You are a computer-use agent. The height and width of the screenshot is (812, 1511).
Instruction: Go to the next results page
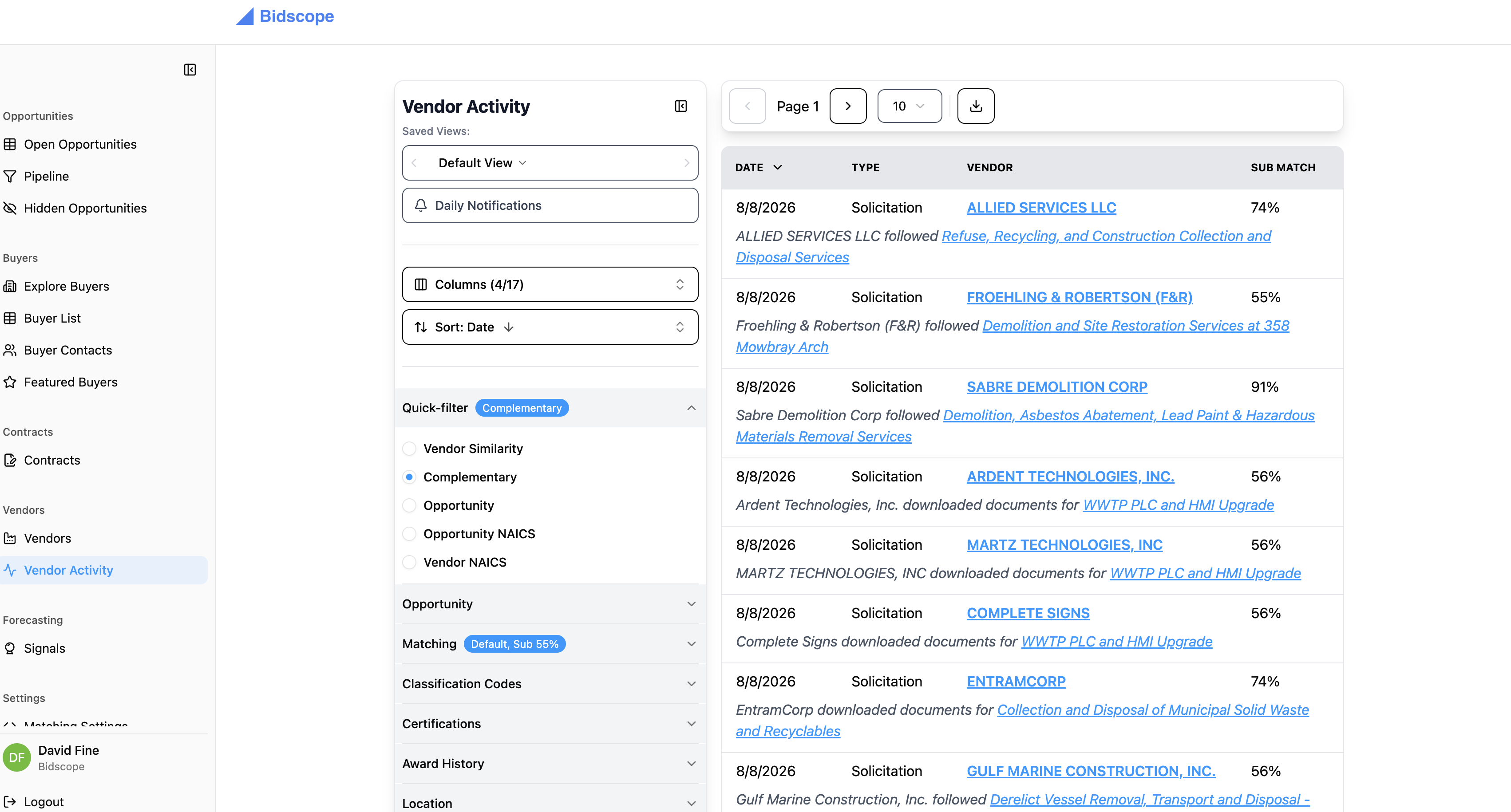[x=847, y=106]
